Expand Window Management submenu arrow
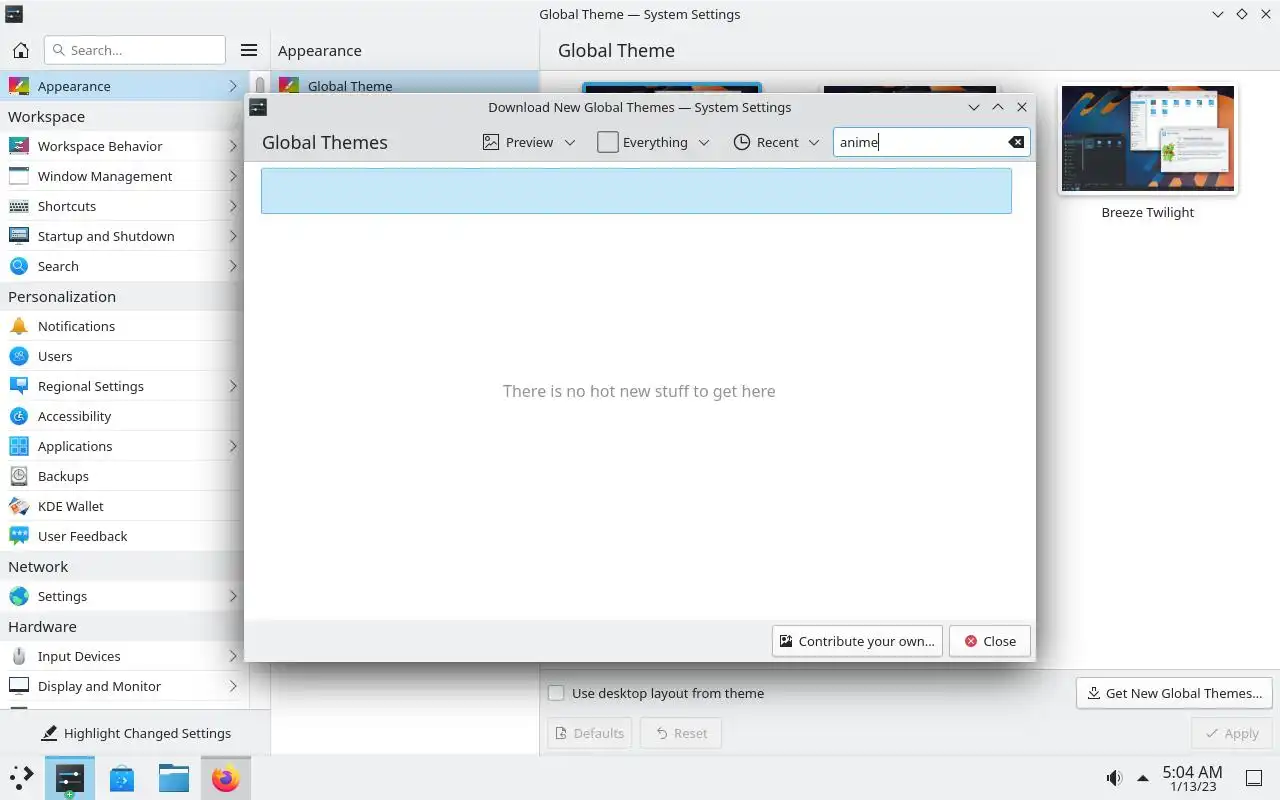Screen dimensions: 1280x800 pos(233,176)
